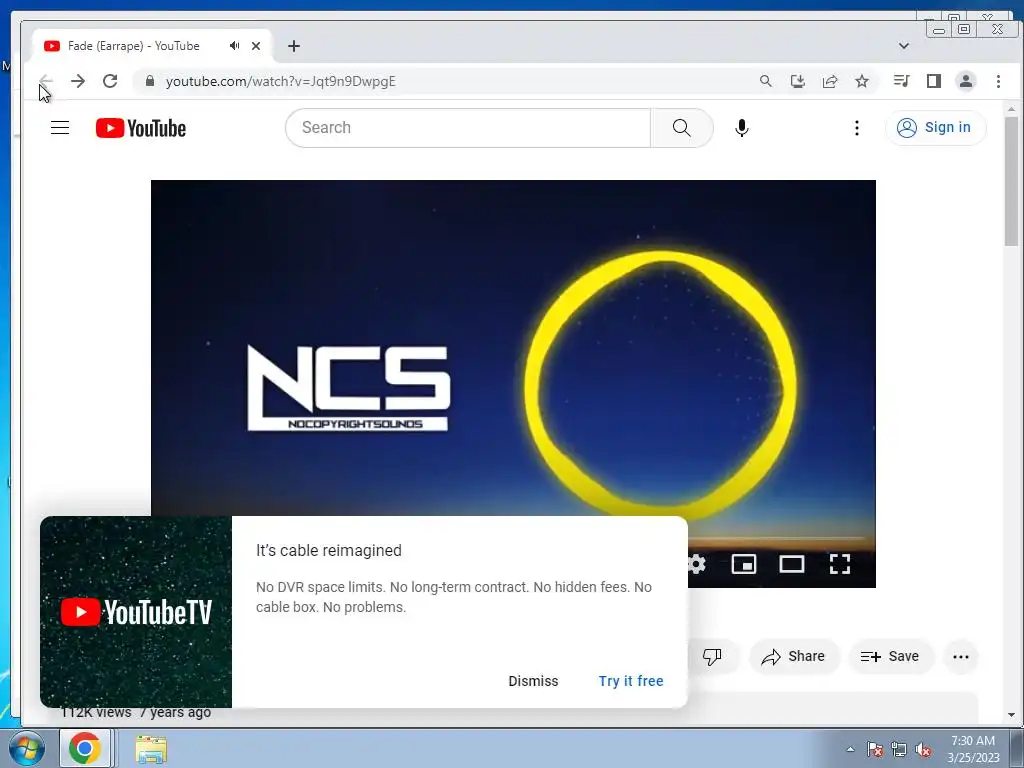The height and width of the screenshot is (768, 1024).
Task: Click the muted volume tray icon
Action: pyautogui.click(x=922, y=749)
